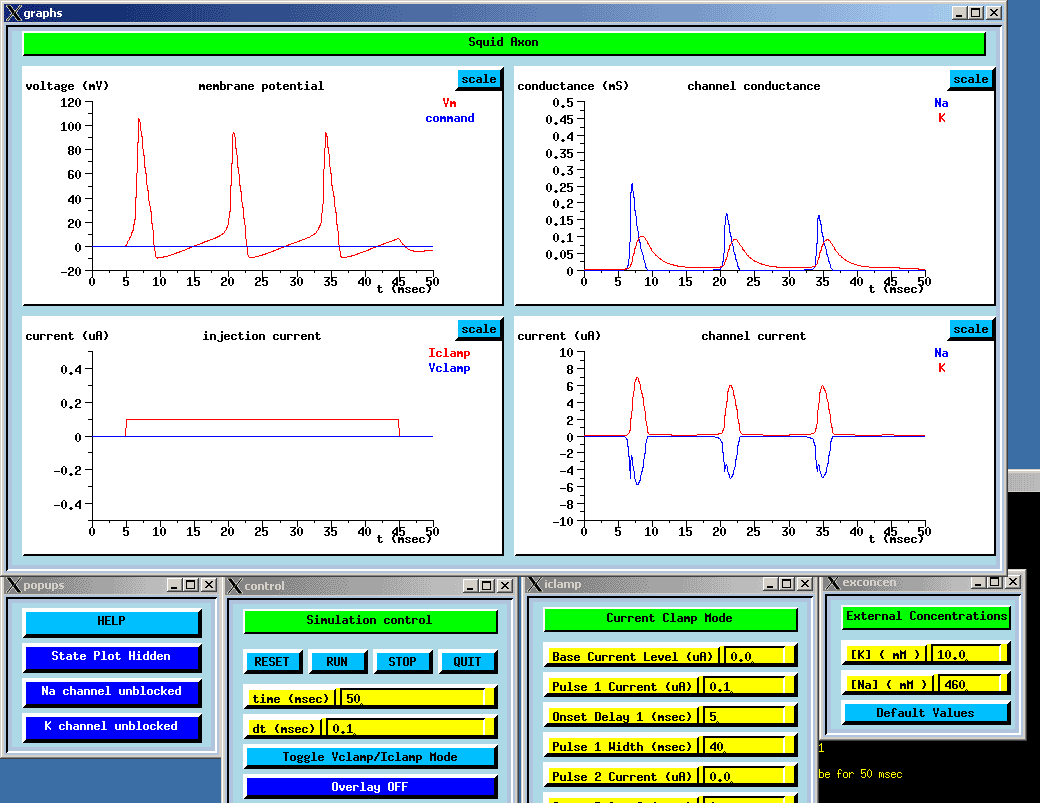This screenshot has height=803, width=1040.
Task: Click the X icon in graphs title bar
Action: 12,13
